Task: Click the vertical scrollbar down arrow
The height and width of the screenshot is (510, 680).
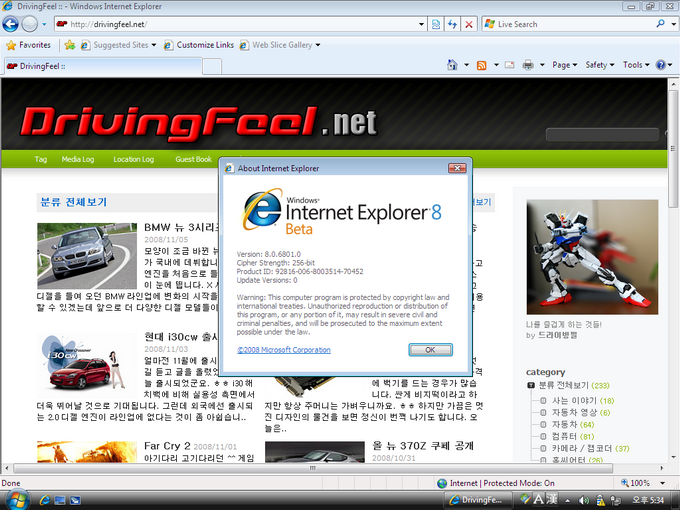Action: [x=673, y=457]
